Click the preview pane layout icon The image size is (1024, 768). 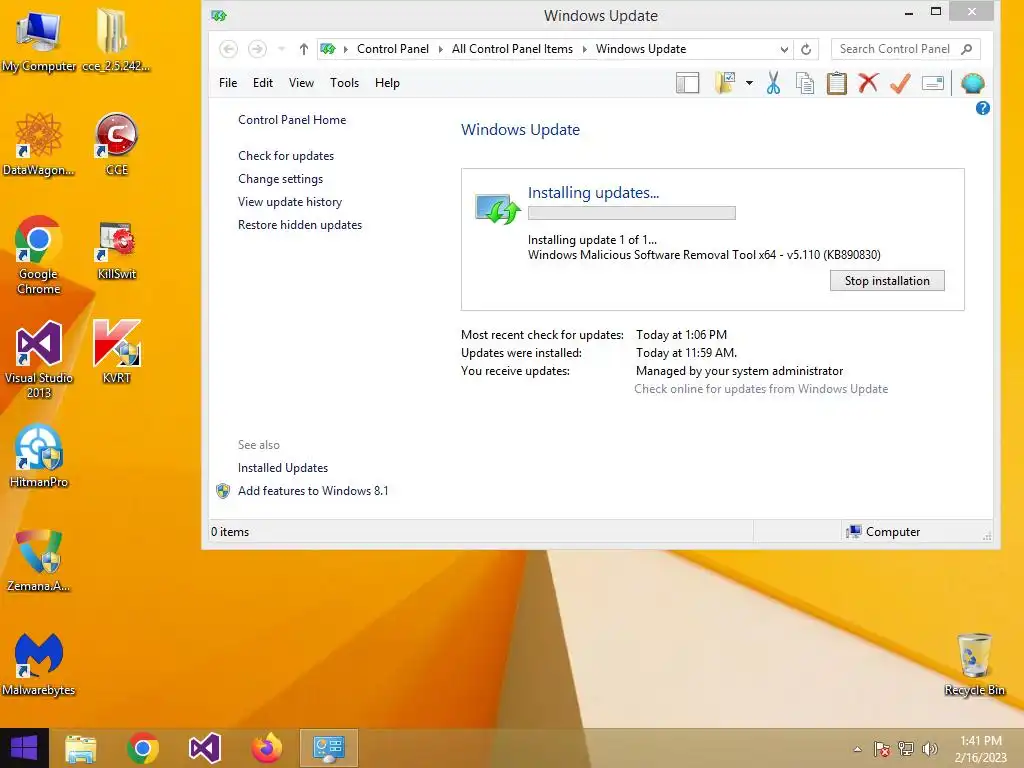coord(688,83)
